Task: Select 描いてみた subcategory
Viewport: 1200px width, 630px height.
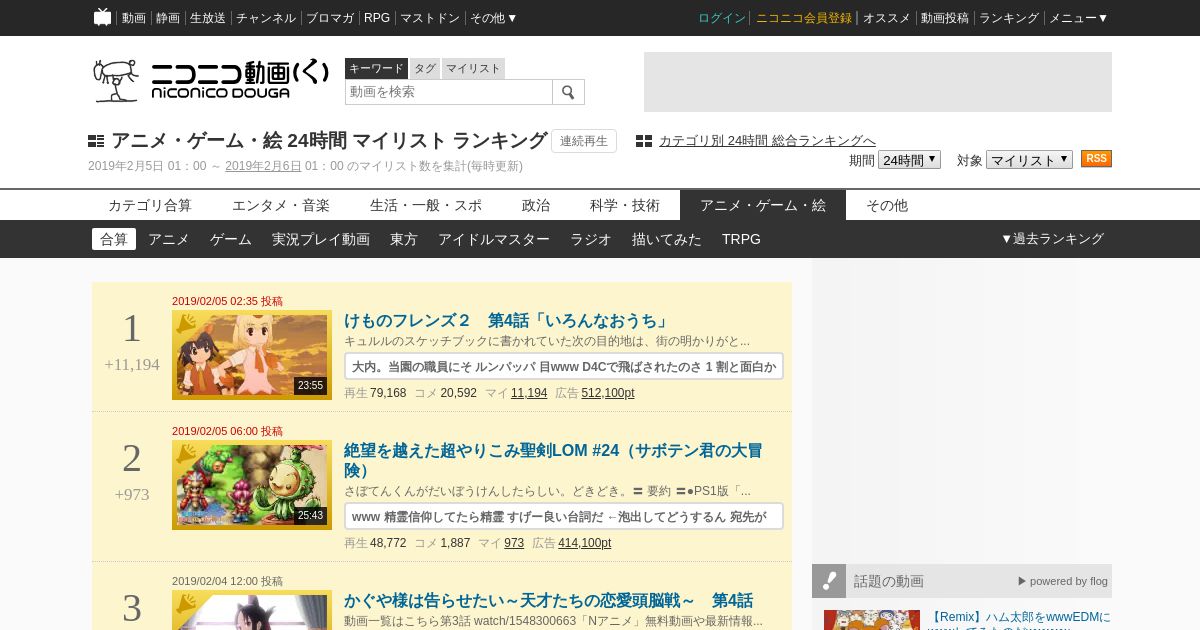Action: pos(667,239)
